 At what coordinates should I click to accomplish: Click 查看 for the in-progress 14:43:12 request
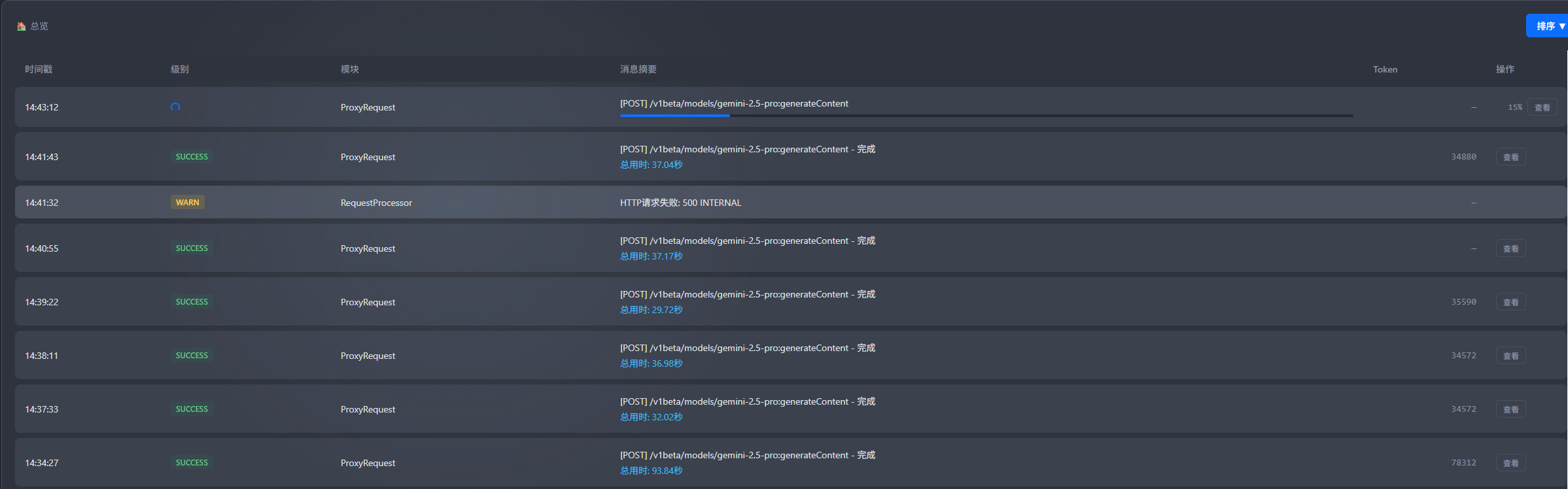coord(1542,107)
